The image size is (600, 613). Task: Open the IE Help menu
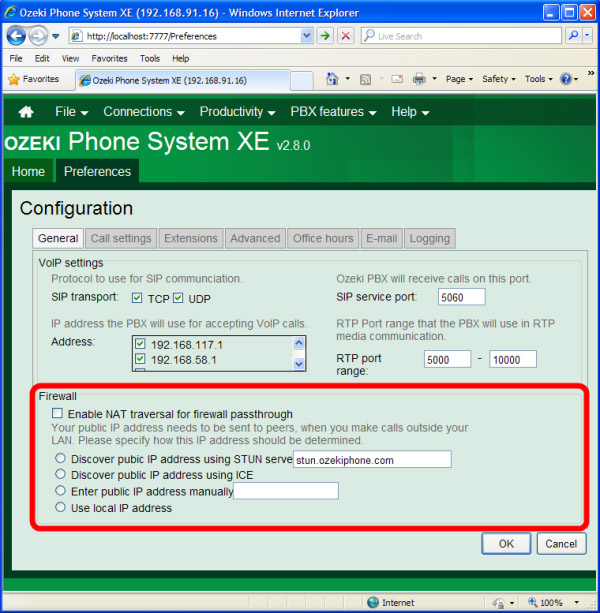pos(181,58)
